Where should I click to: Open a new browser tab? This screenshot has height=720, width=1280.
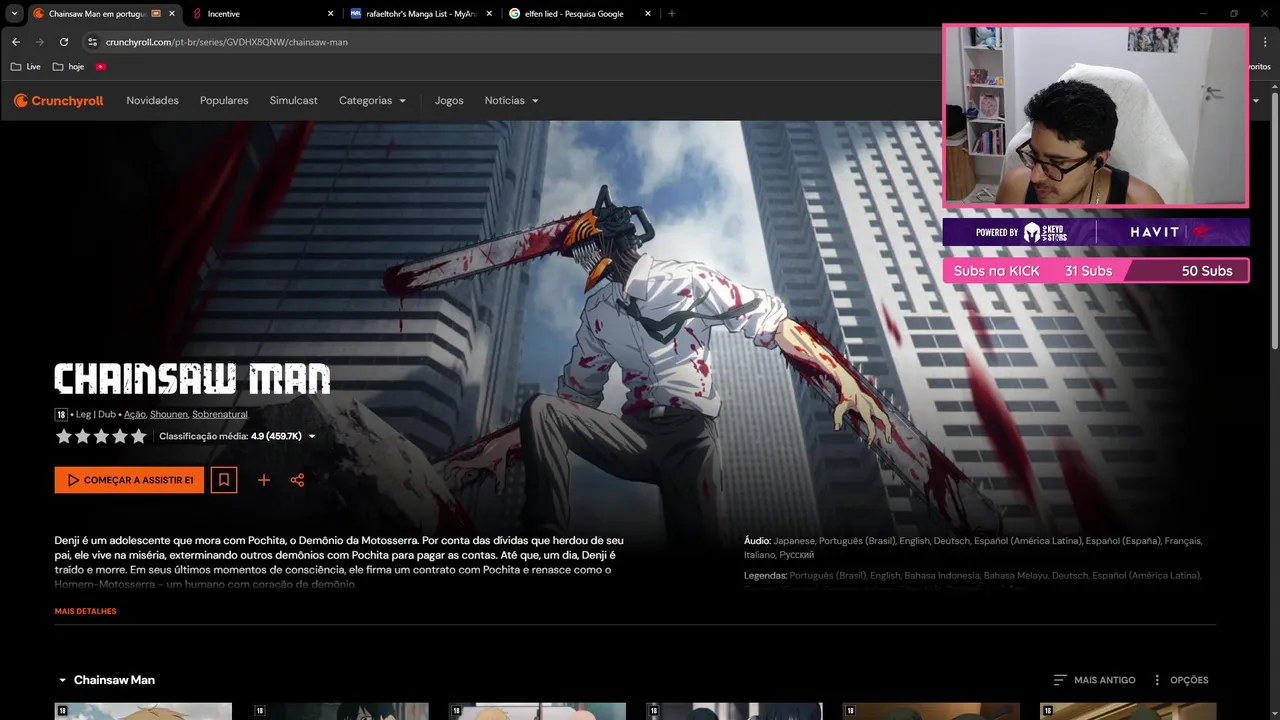pos(671,14)
